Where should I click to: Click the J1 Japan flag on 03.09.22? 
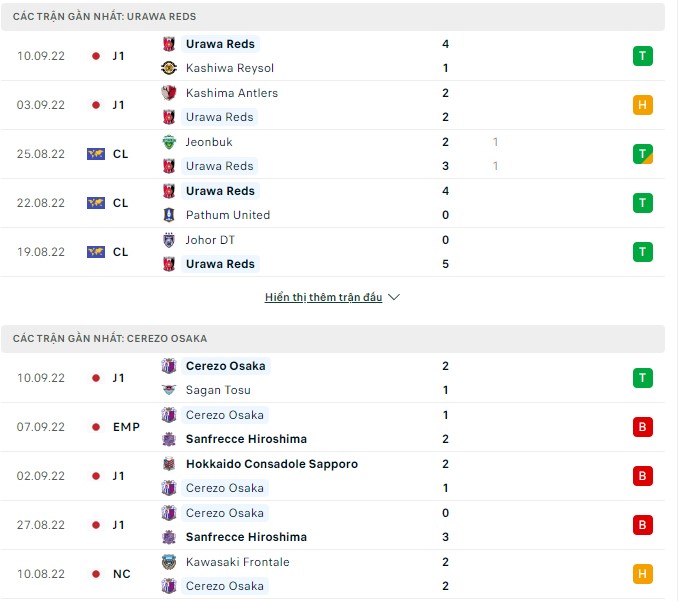click(x=96, y=105)
